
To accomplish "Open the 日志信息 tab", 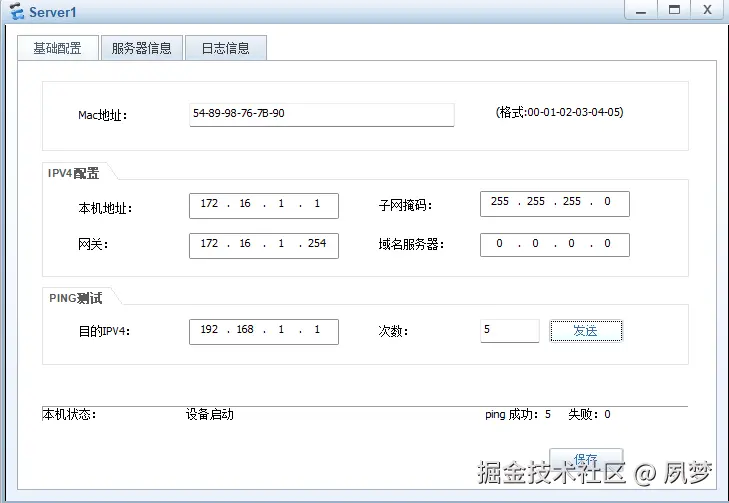I will pyautogui.click(x=226, y=48).
